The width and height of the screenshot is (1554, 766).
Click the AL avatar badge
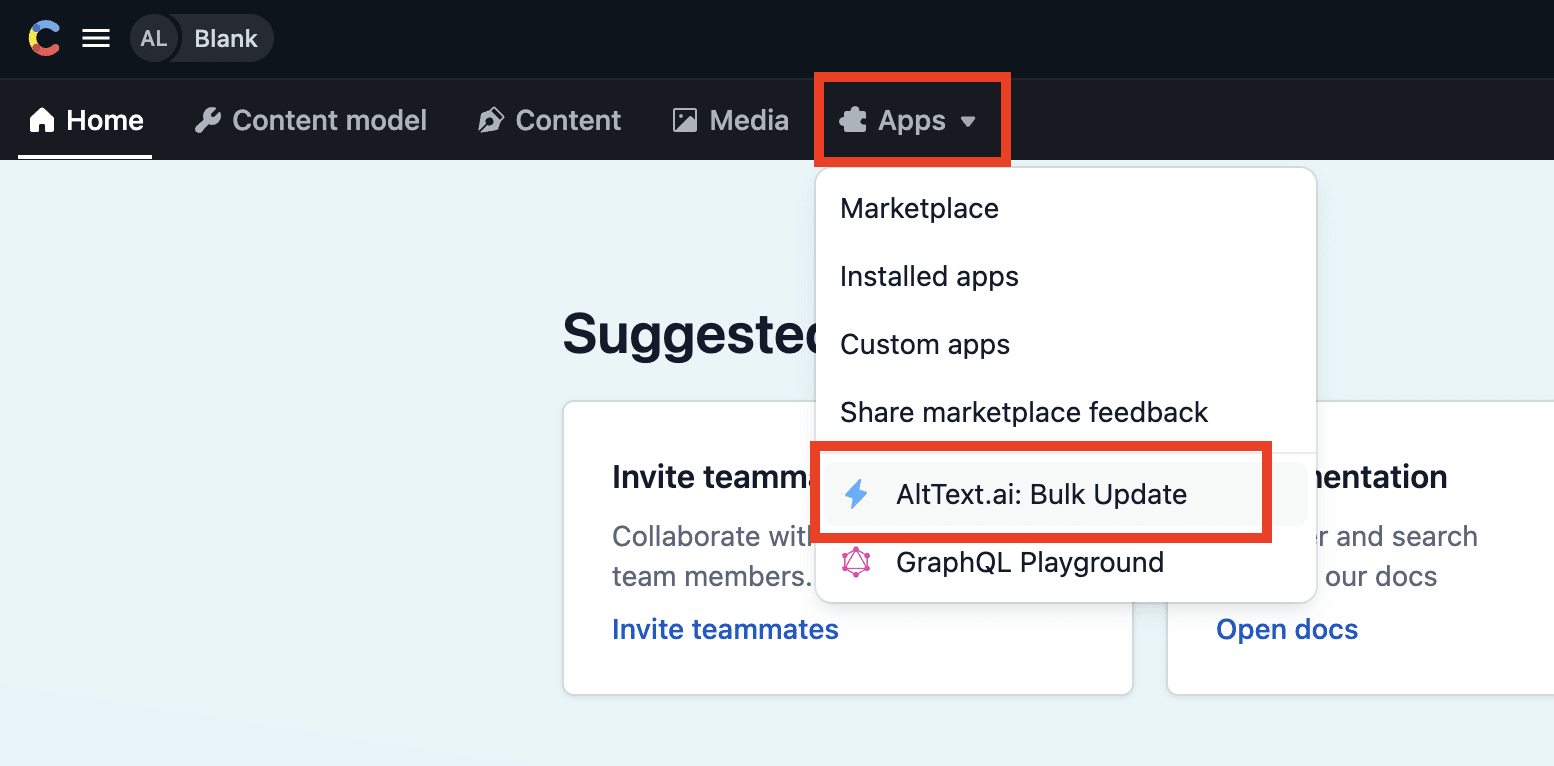154,39
